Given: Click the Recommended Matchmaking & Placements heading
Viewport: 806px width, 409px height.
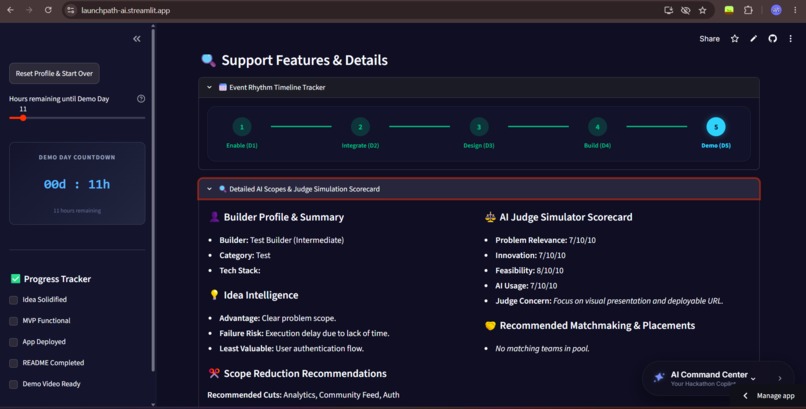Looking at the screenshot, I should 597,325.
